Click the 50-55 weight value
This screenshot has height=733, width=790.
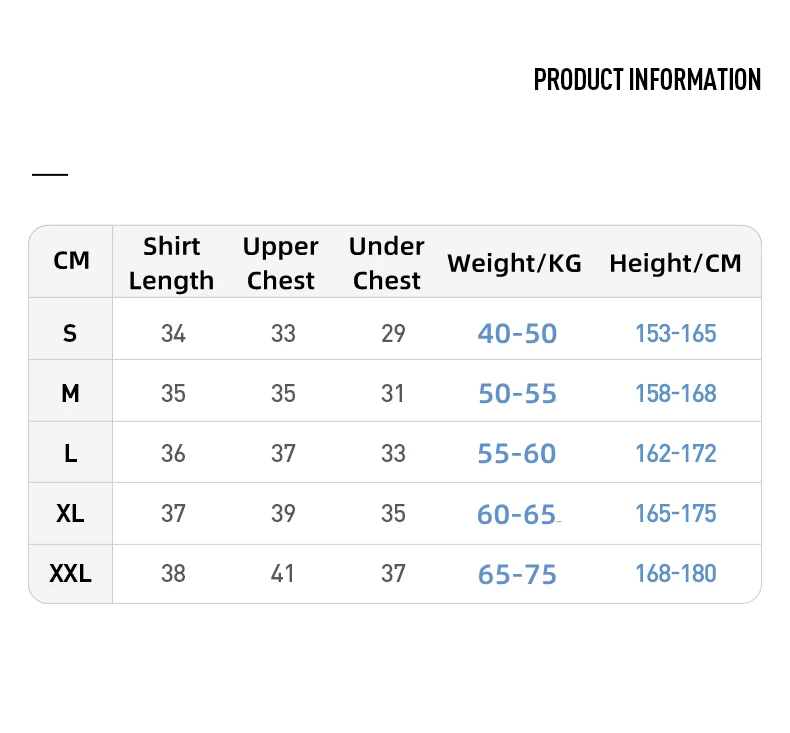517,393
